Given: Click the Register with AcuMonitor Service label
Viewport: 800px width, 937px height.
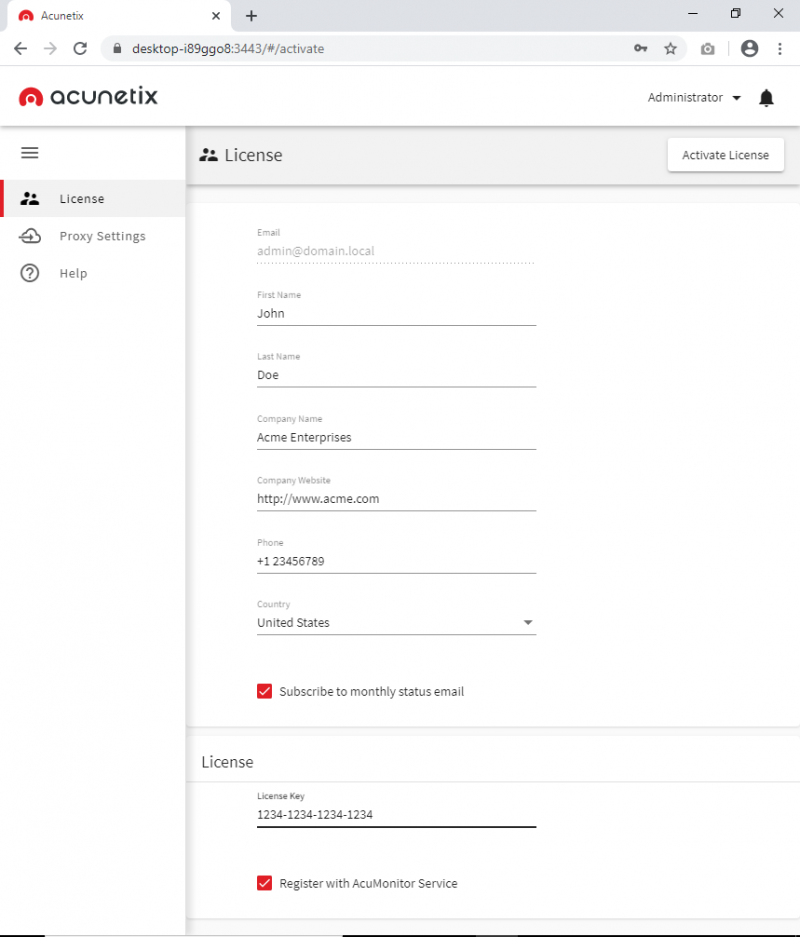Looking at the screenshot, I should click(x=369, y=883).
